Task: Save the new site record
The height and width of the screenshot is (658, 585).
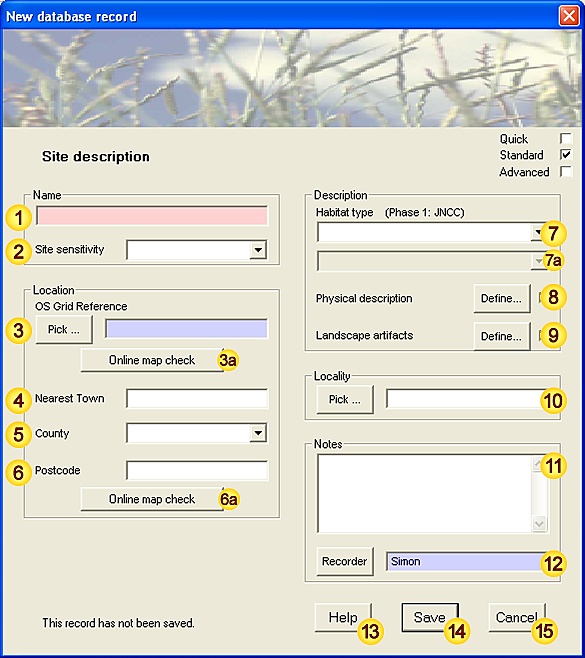Action: (430, 618)
